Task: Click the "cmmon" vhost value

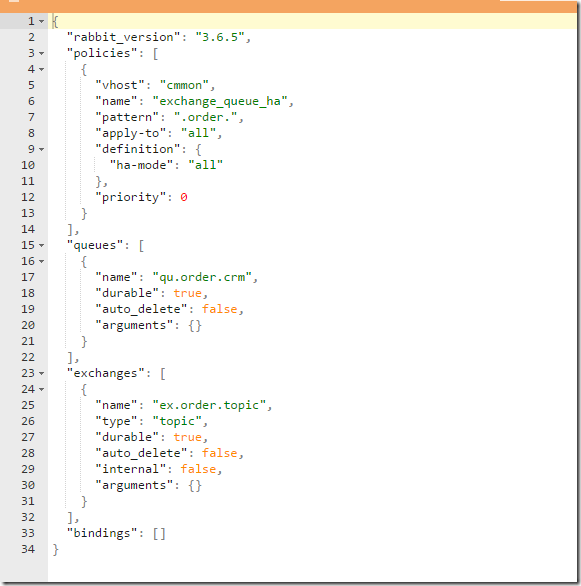Action: pos(184,85)
